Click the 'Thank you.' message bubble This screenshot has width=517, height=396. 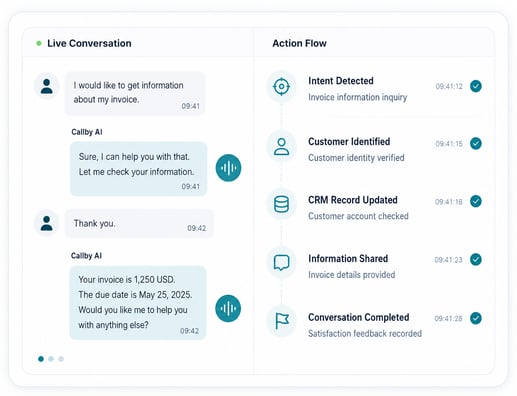pos(139,223)
